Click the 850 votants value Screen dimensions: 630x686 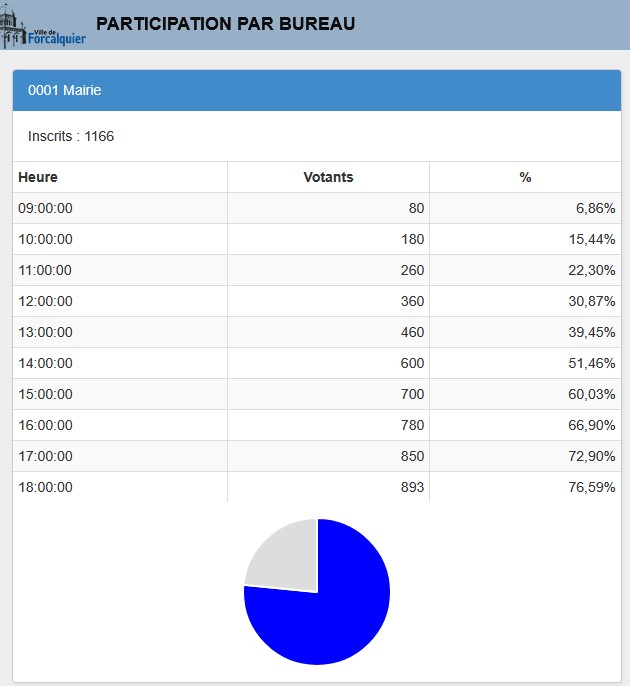point(412,456)
